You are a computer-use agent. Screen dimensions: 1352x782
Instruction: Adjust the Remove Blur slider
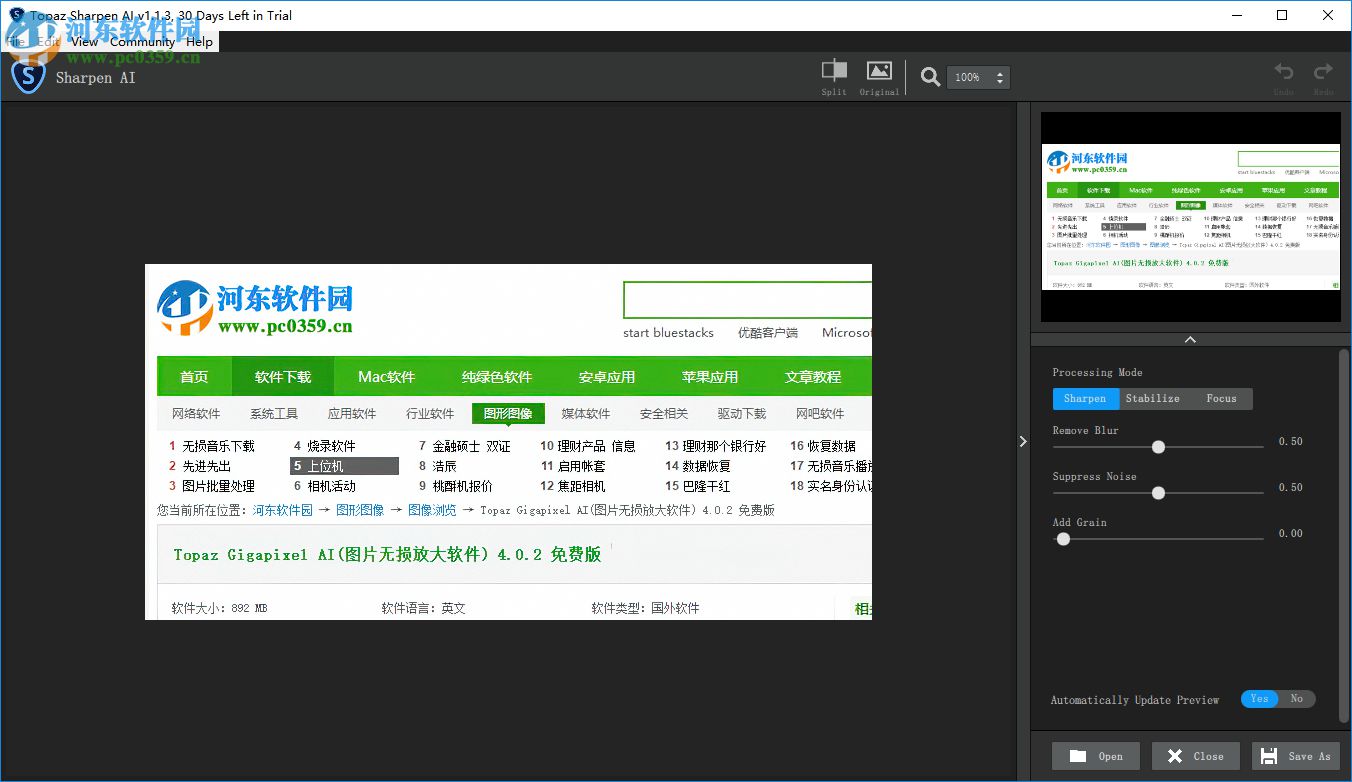point(1158,447)
